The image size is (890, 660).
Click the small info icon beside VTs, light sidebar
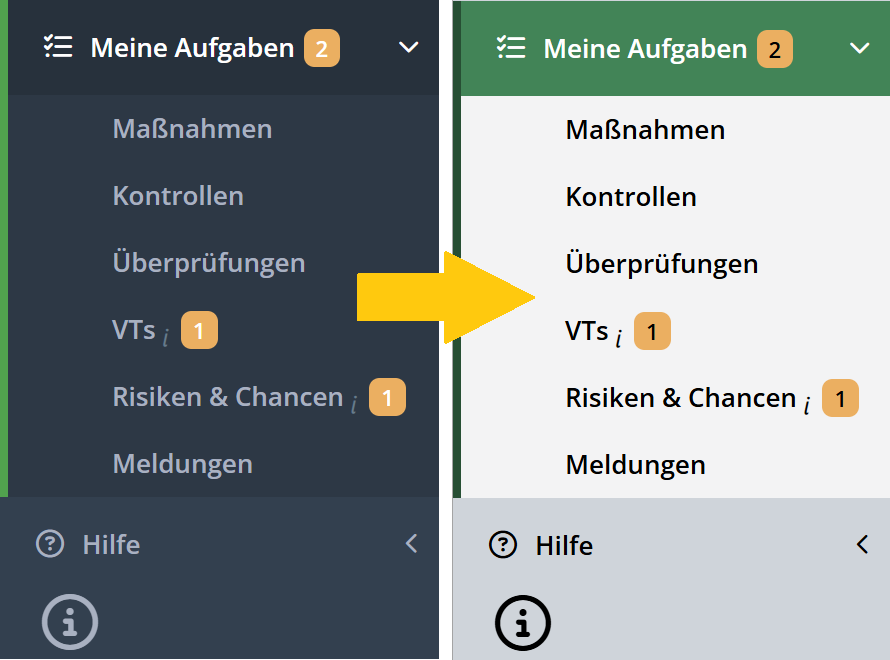tap(619, 339)
